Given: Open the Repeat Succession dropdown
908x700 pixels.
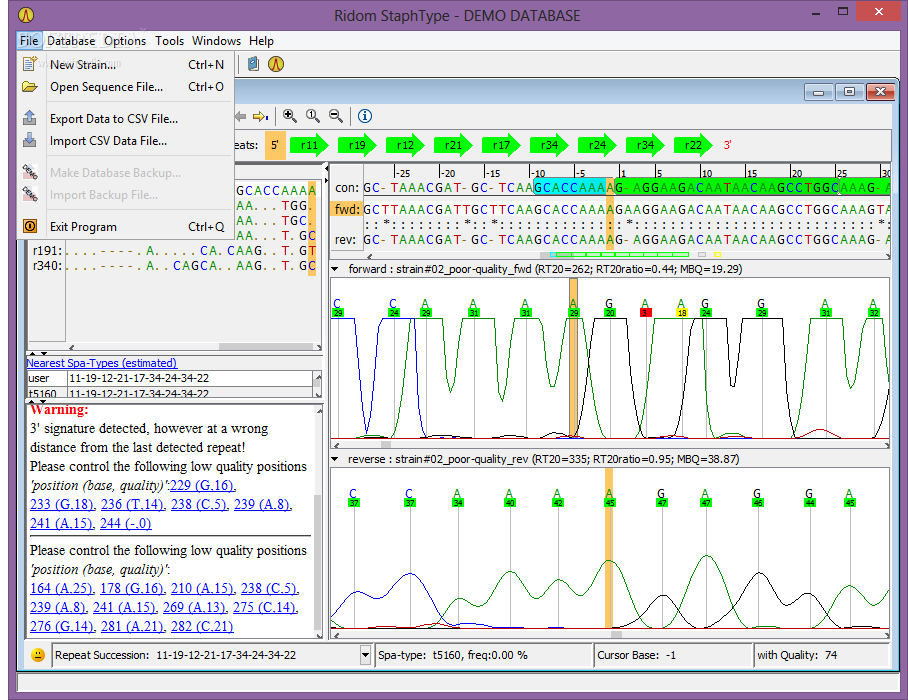Looking at the screenshot, I should click(365, 655).
